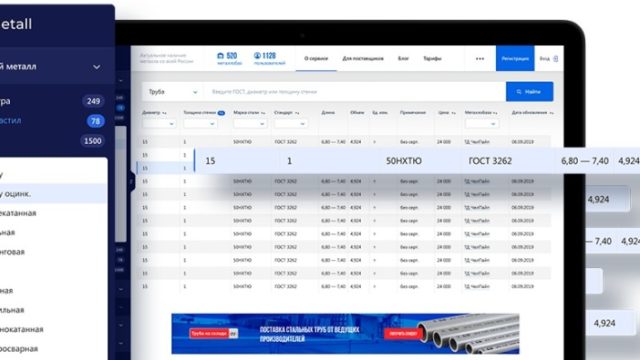
Task: Click the blue Регистрация button
Action: tap(515, 58)
